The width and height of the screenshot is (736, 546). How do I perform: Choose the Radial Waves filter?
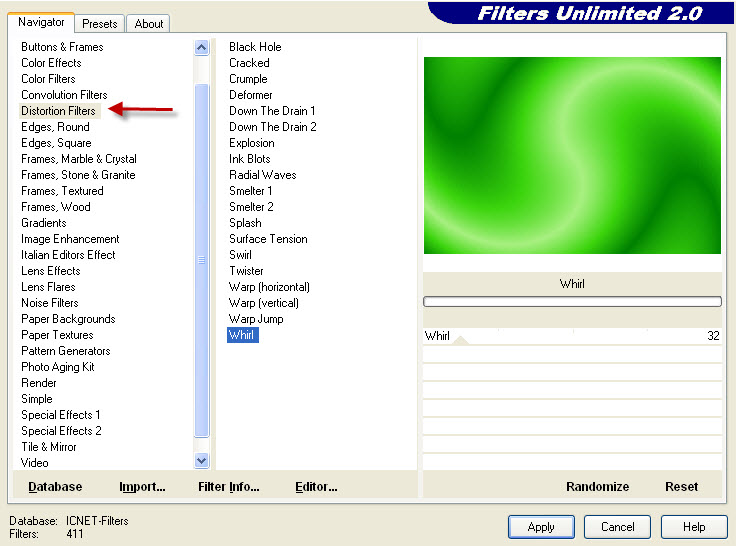pyautogui.click(x=262, y=175)
